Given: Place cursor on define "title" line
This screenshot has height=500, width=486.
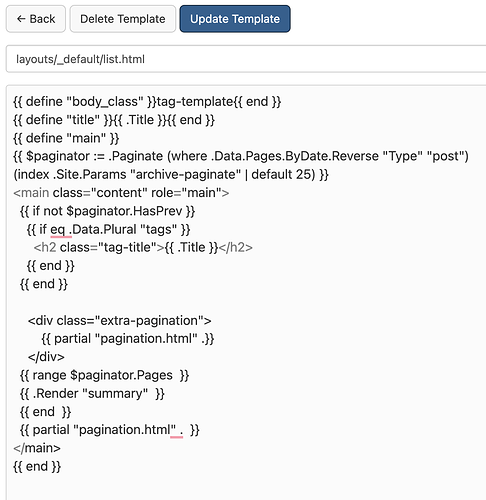Looking at the screenshot, I should click(114, 120).
